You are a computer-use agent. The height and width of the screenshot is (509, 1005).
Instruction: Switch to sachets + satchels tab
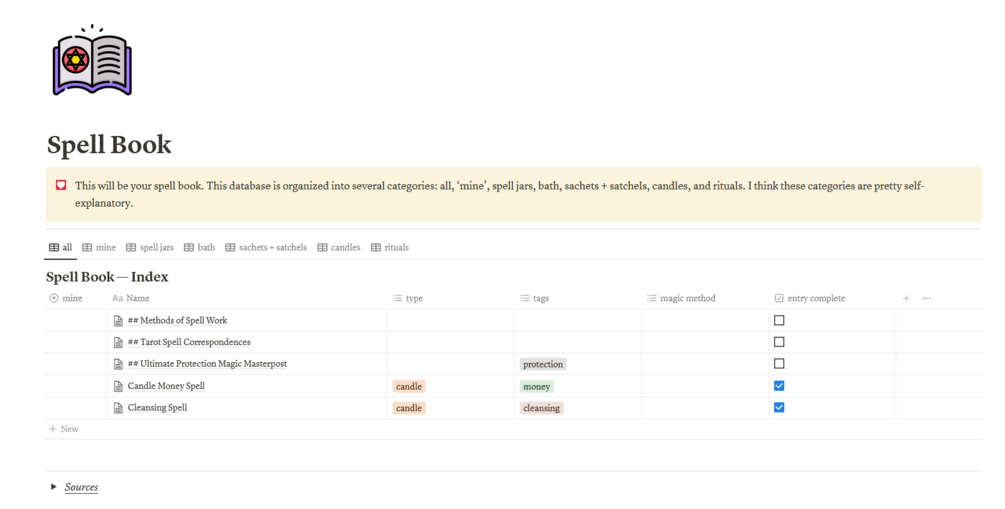pos(265,247)
